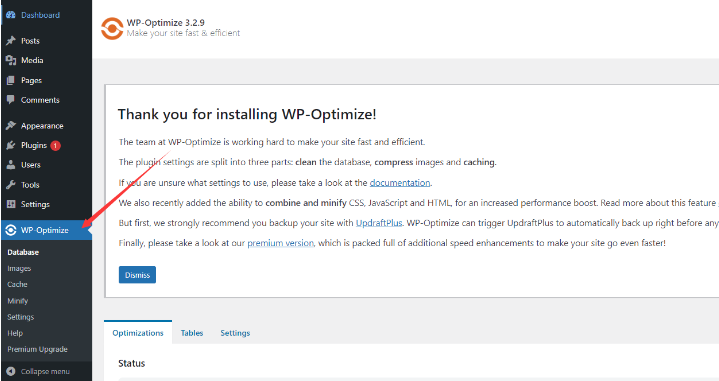The height and width of the screenshot is (381, 719).
Task: Click the Comments speech bubble icon
Action: point(11,99)
